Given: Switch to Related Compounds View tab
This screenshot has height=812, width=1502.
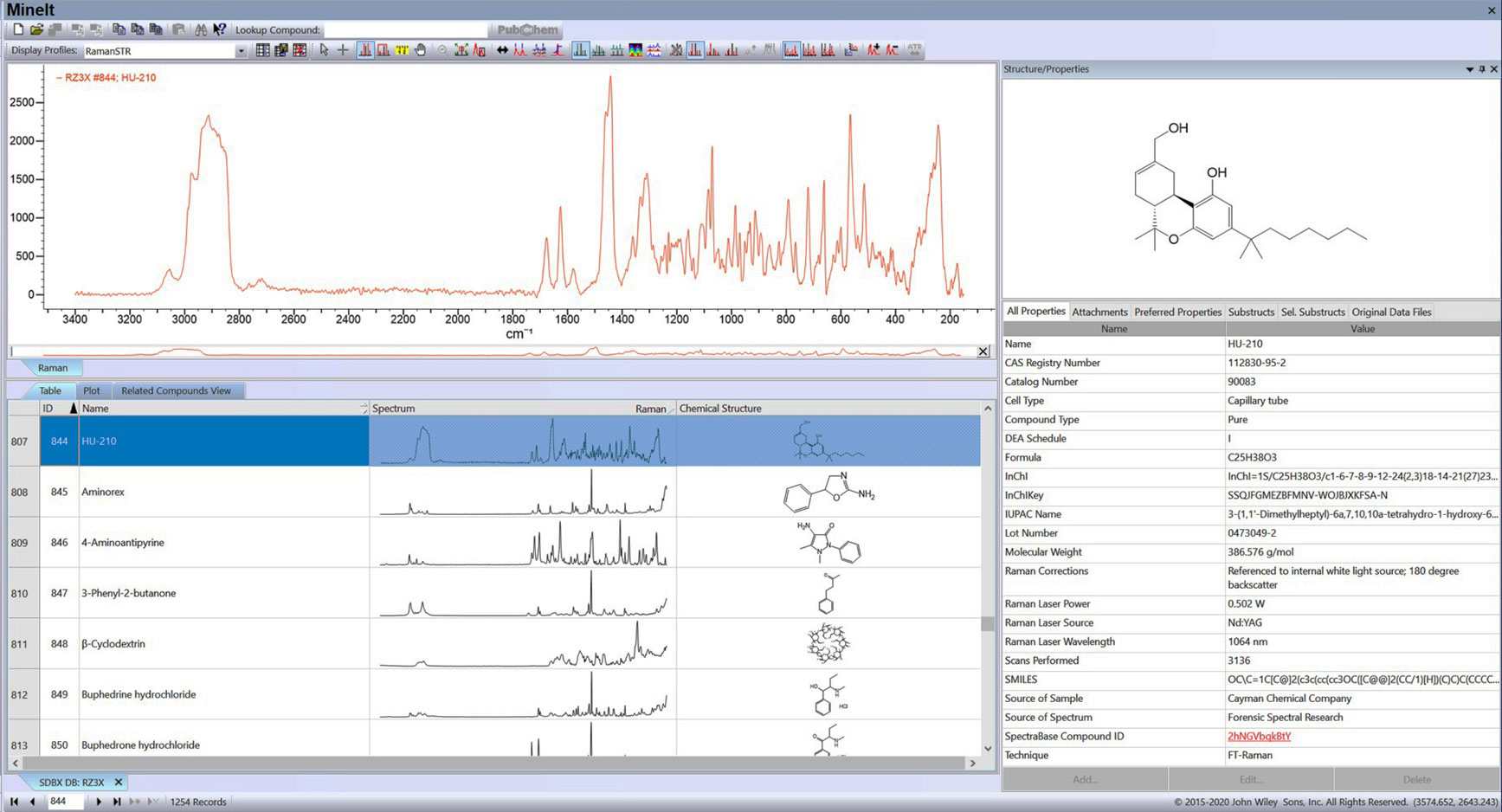Looking at the screenshot, I should pyautogui.click(x=176, y=390).
